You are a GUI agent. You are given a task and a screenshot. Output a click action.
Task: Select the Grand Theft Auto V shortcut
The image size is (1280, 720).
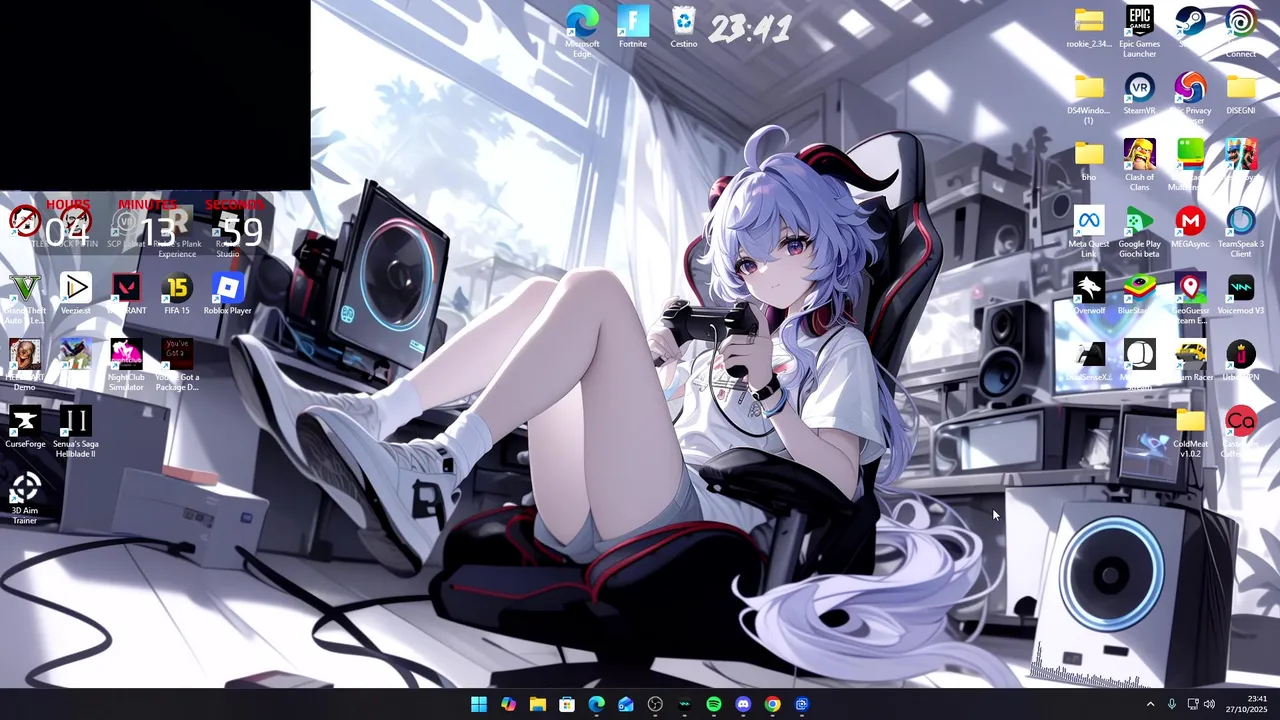[25, 299]
